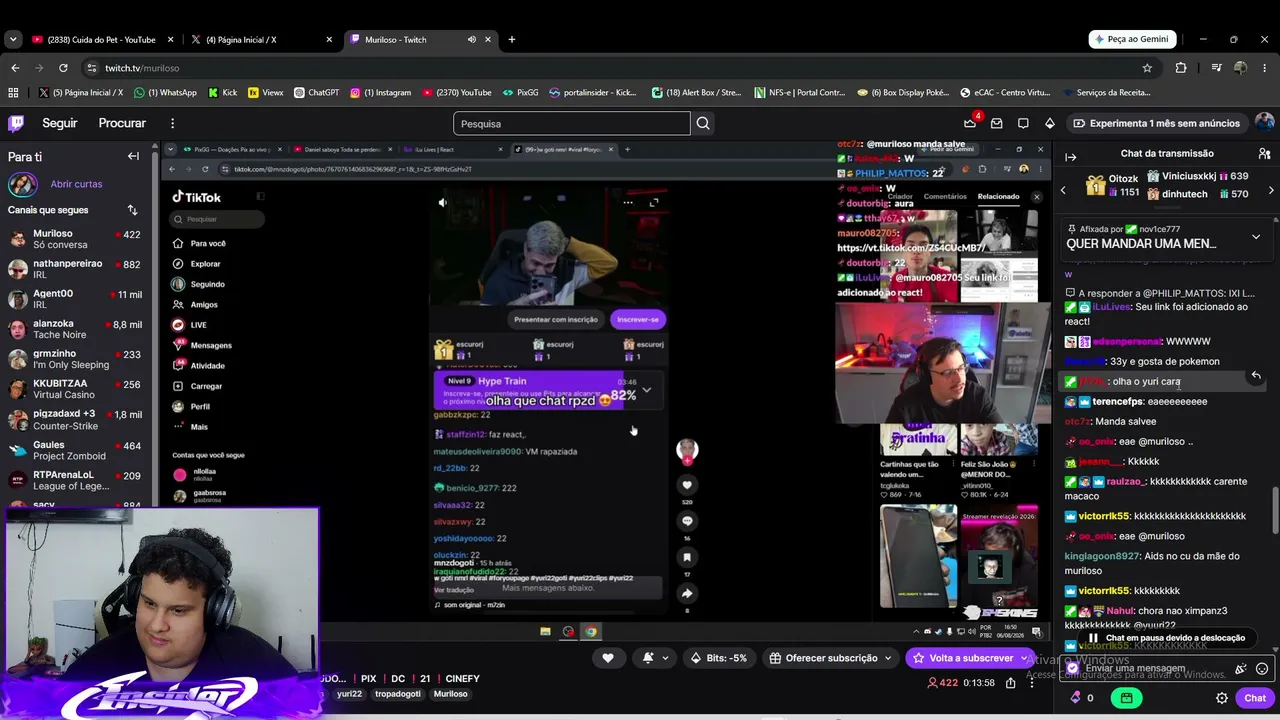1280x720 pixels.
Task: Open the emote picker in chat
Action: [1262, 668]
